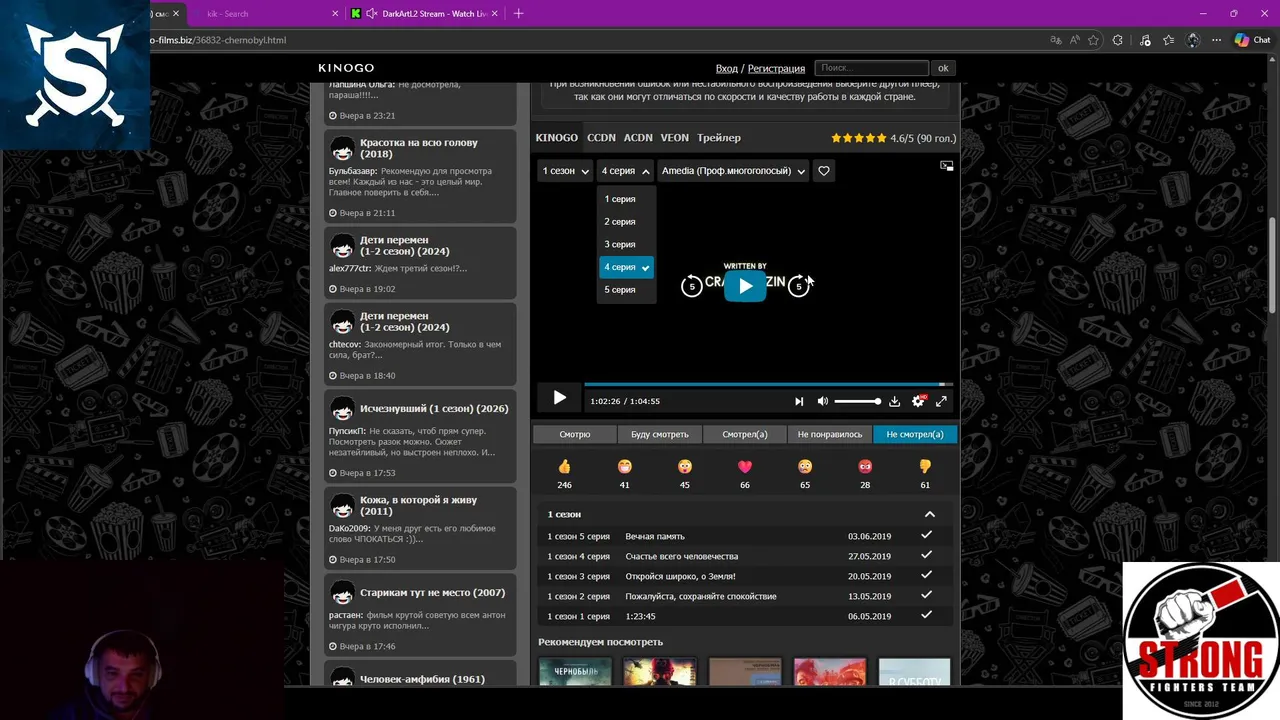Switch to the DarkArtL2 Stream tab

(x=424, y=14)
